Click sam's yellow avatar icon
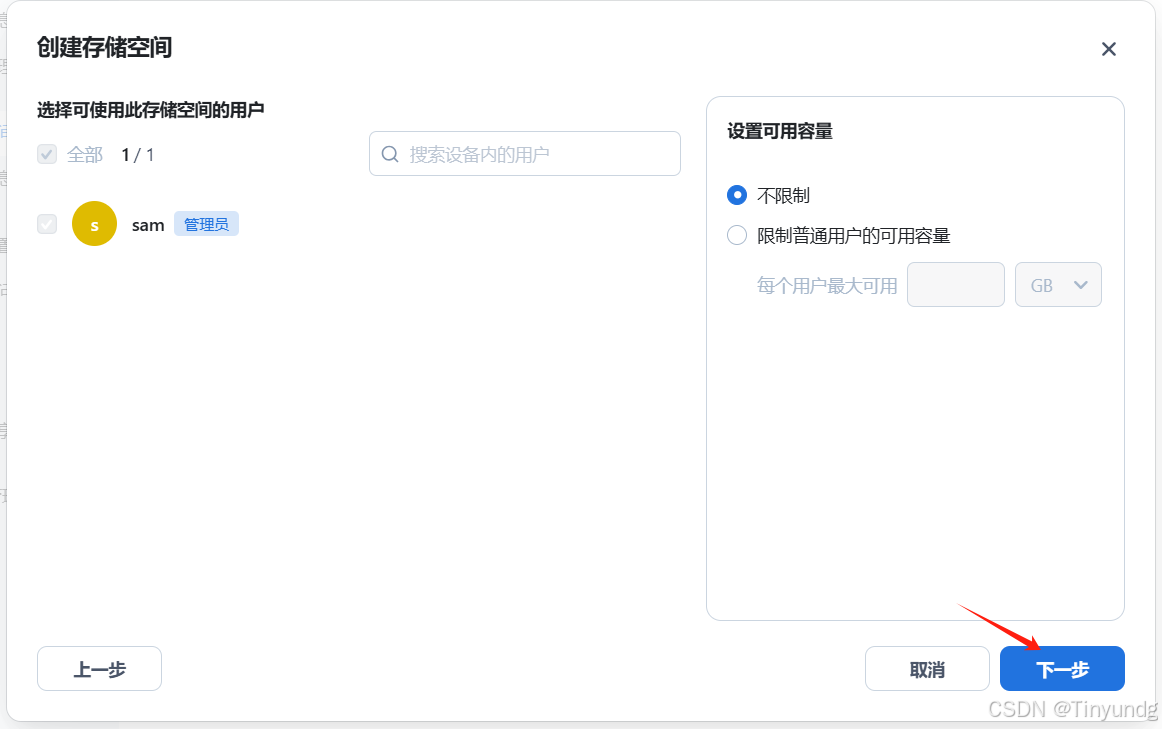Viewport: 1162px width, 729px height. point(94,223)
